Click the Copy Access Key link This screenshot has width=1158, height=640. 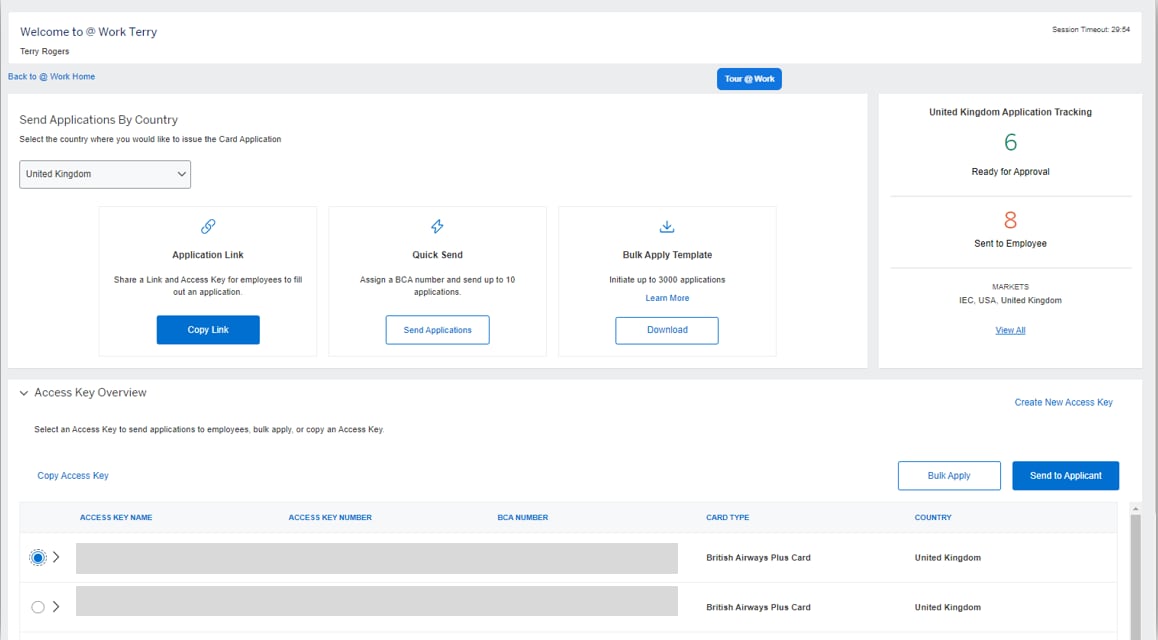click(x=73, y=475)
